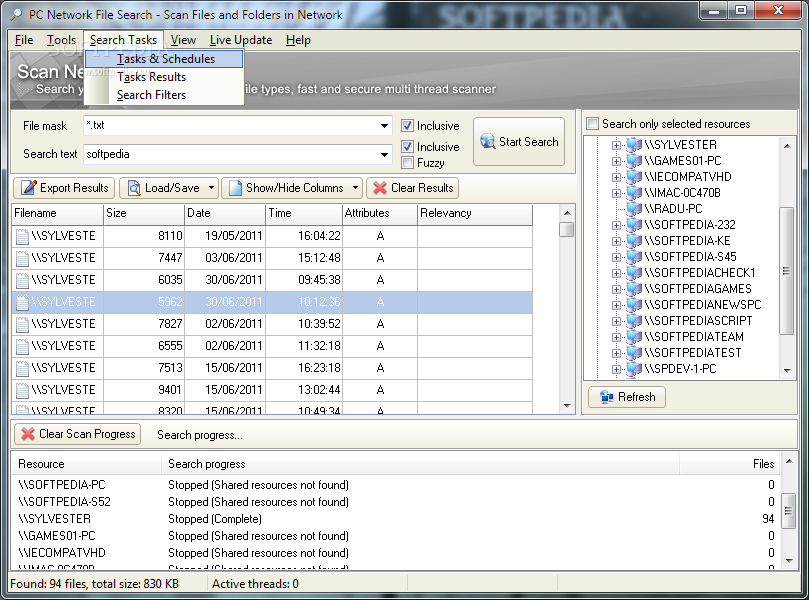Click file icon of row sized 6035
809x600 pixels.
pos(22,280)
